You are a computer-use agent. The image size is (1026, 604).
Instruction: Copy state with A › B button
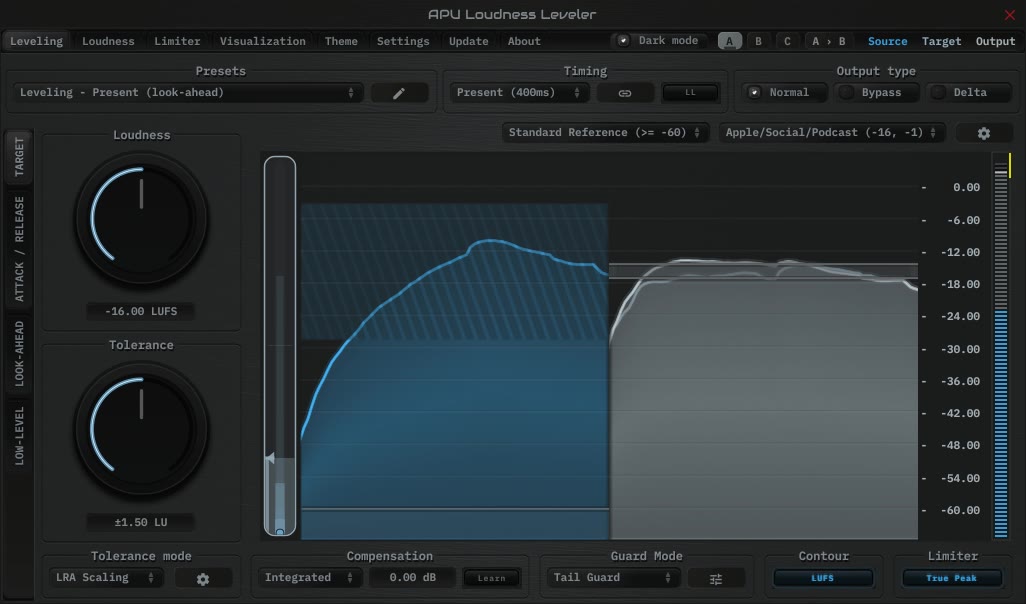tap(828, 41)
